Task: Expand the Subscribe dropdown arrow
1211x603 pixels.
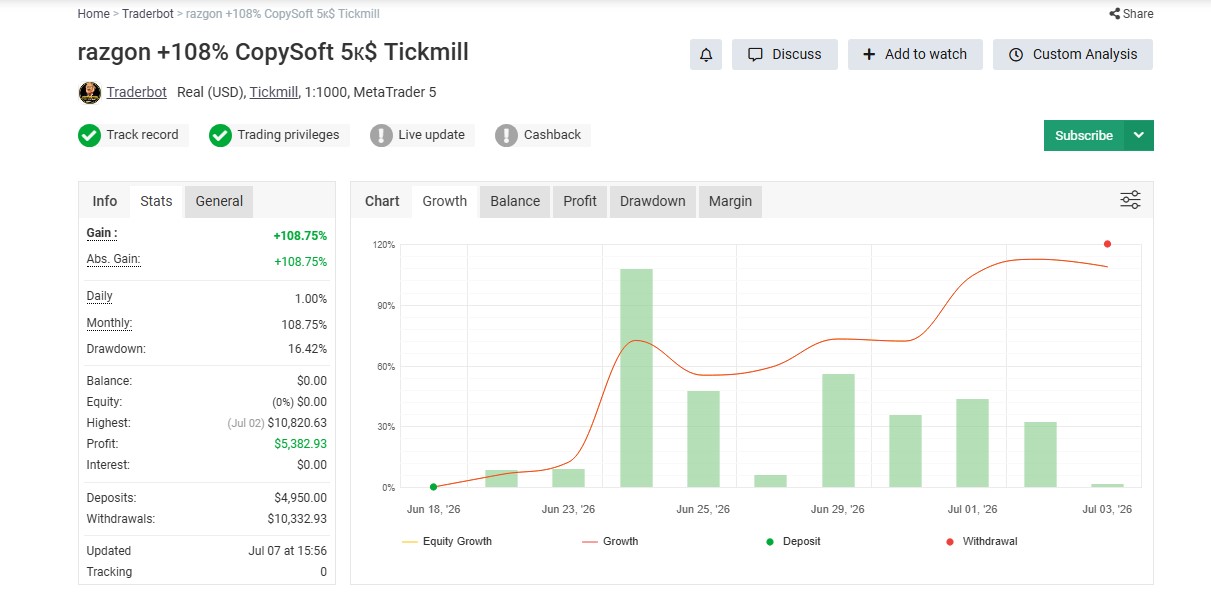Action: (x=1139, y=136)
